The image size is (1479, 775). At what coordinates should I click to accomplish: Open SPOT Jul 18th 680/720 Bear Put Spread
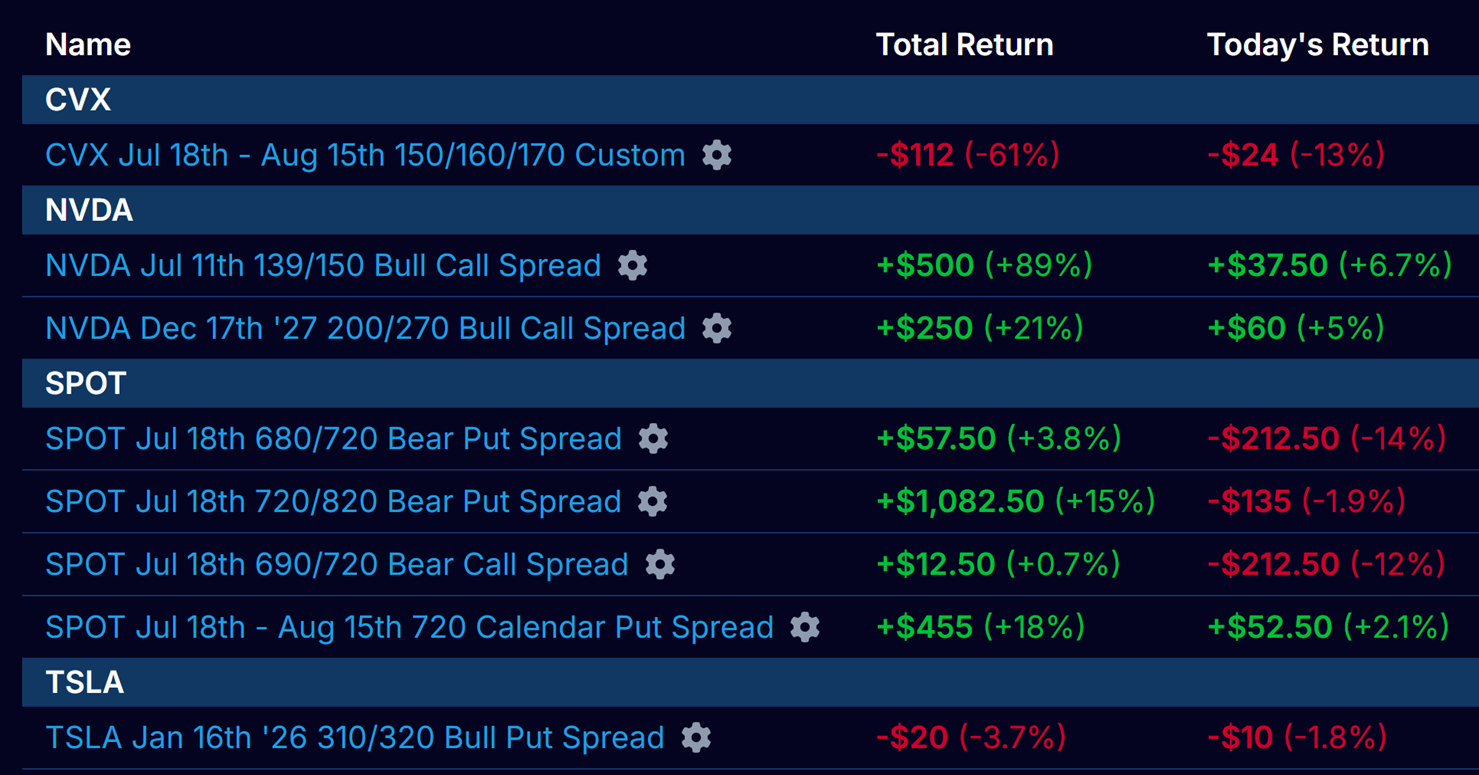coord(333,438)
